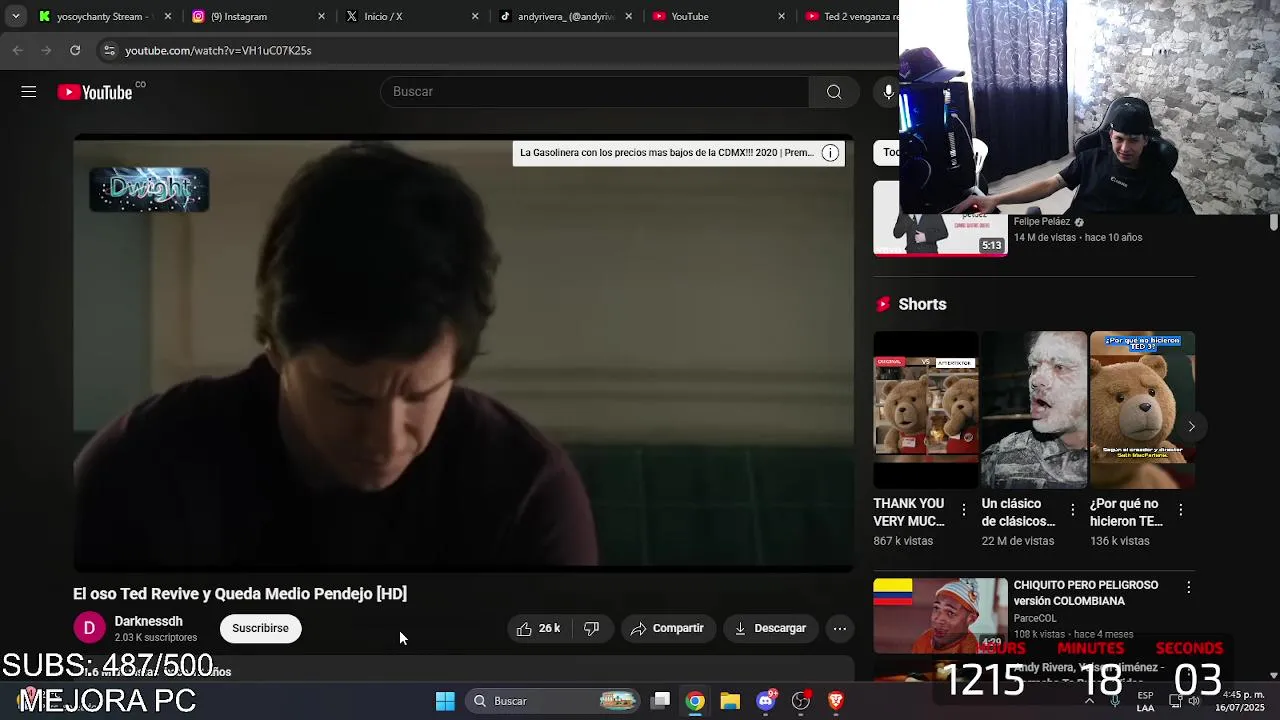
Task: Open the Darknessdh channel avatar
Action: [89, 628]
